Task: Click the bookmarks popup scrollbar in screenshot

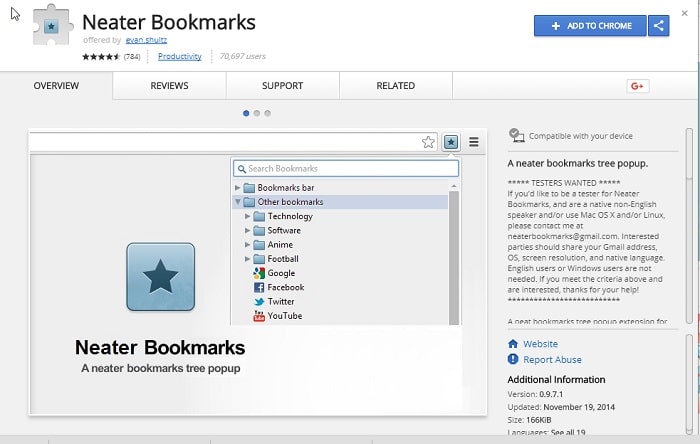Action: click(x=454, y=258)
